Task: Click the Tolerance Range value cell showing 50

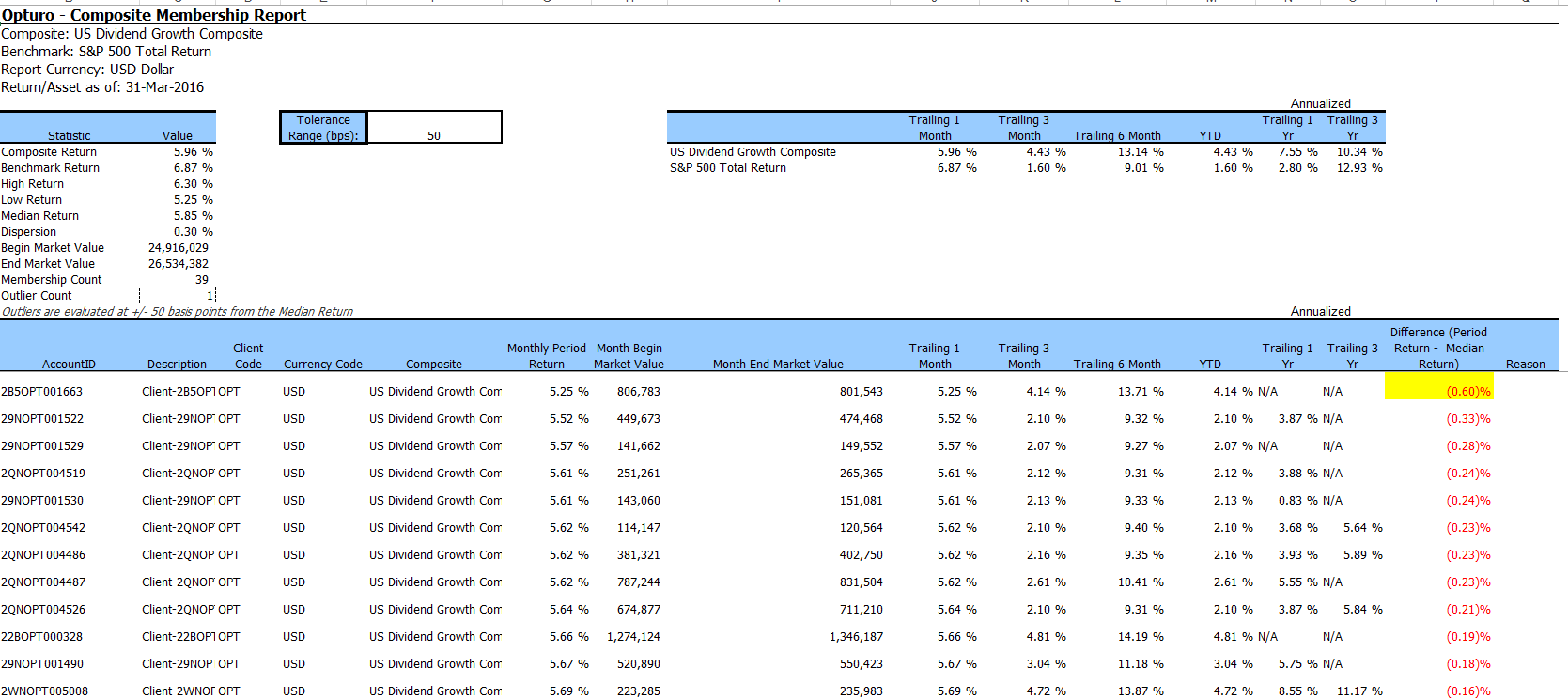Action: 434,129
